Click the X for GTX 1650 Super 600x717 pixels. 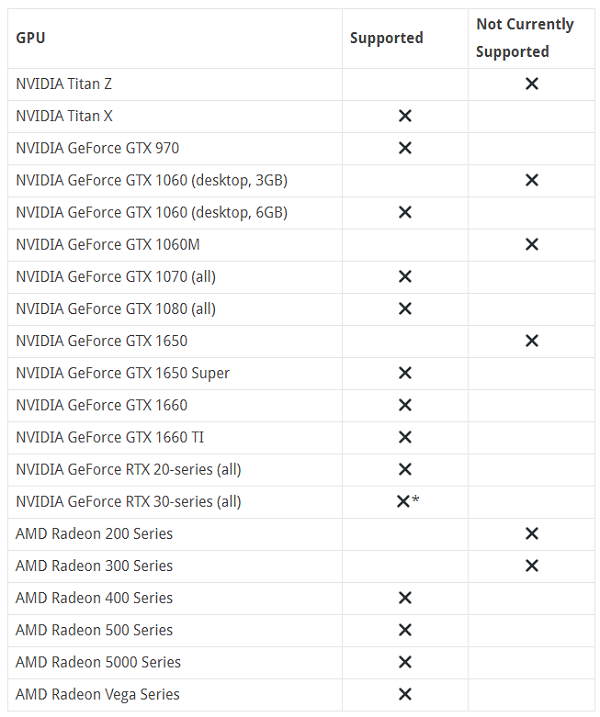point(405,373)
